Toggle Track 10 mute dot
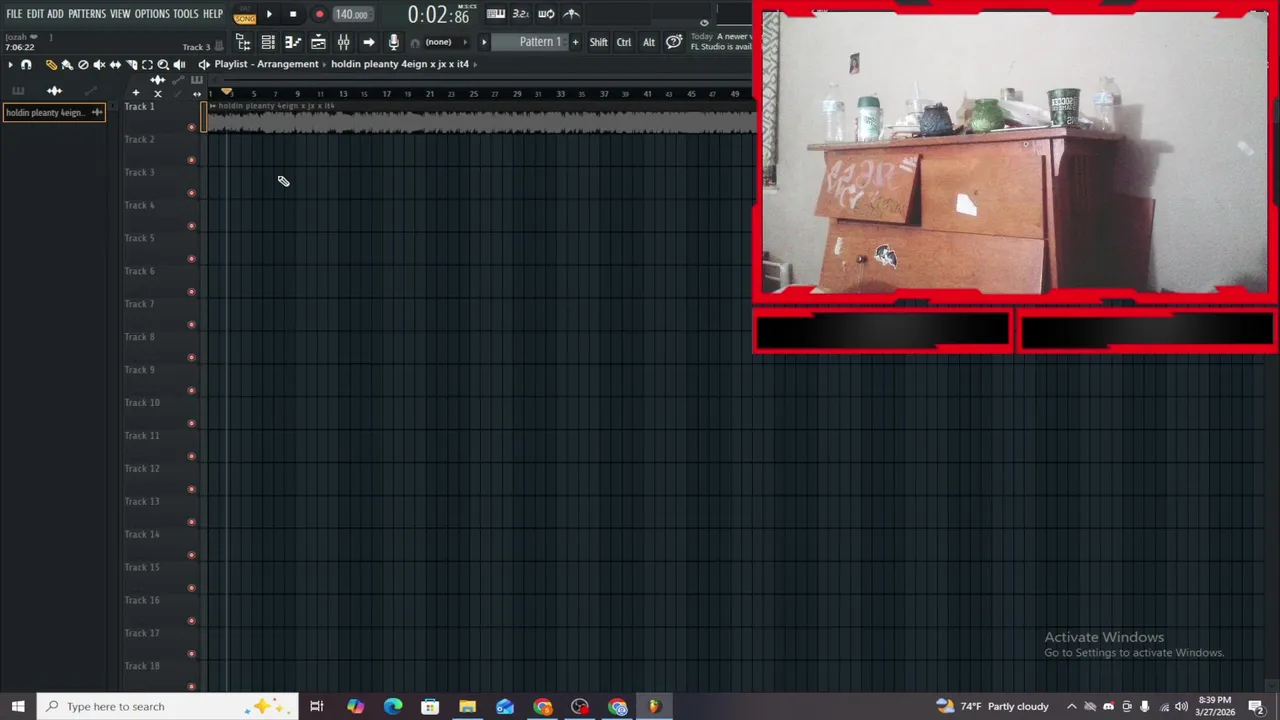 click(x=192, y=422)
